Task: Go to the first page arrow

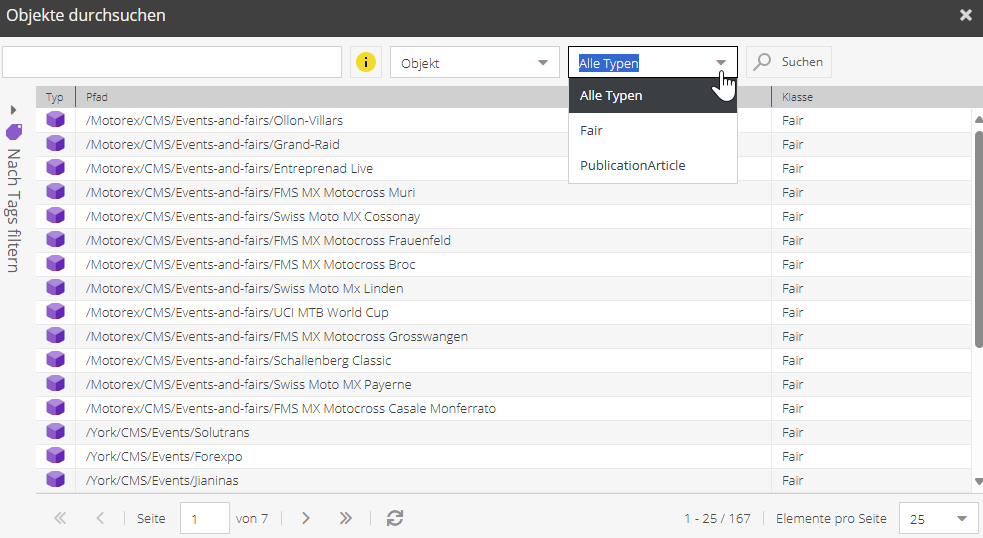Action: [60, 518]
